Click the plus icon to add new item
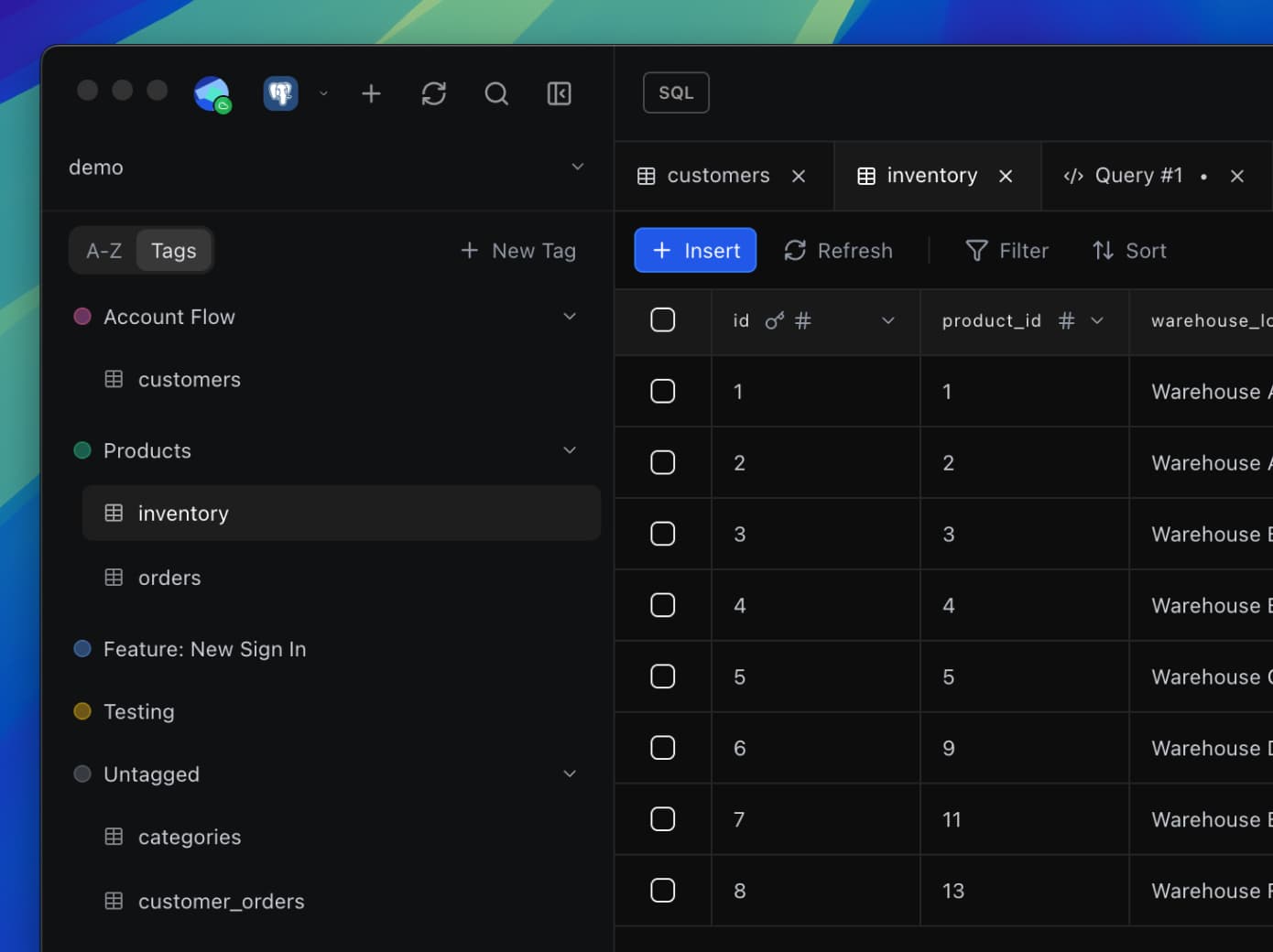The image size is (1273, 952). (x=371, y=93)
